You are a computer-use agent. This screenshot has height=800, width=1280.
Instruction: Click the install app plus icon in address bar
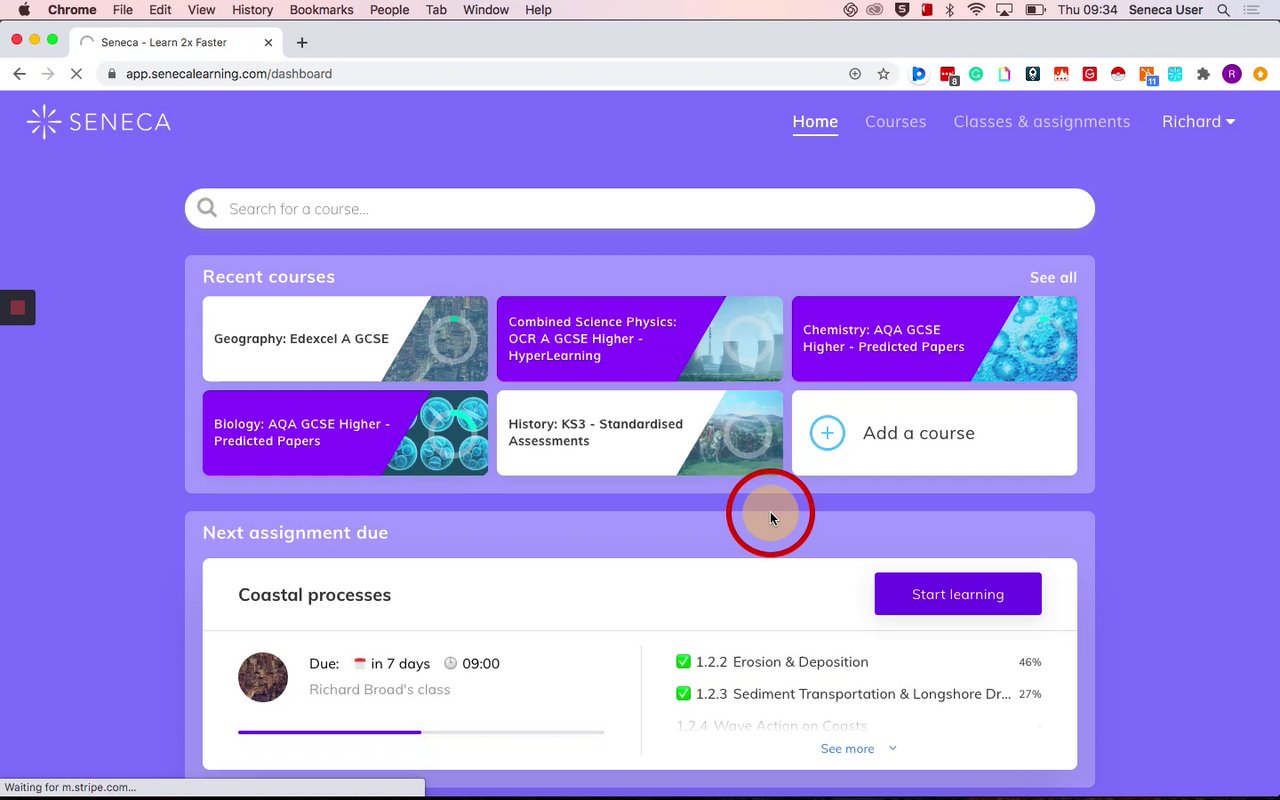(x=855, y=74)
